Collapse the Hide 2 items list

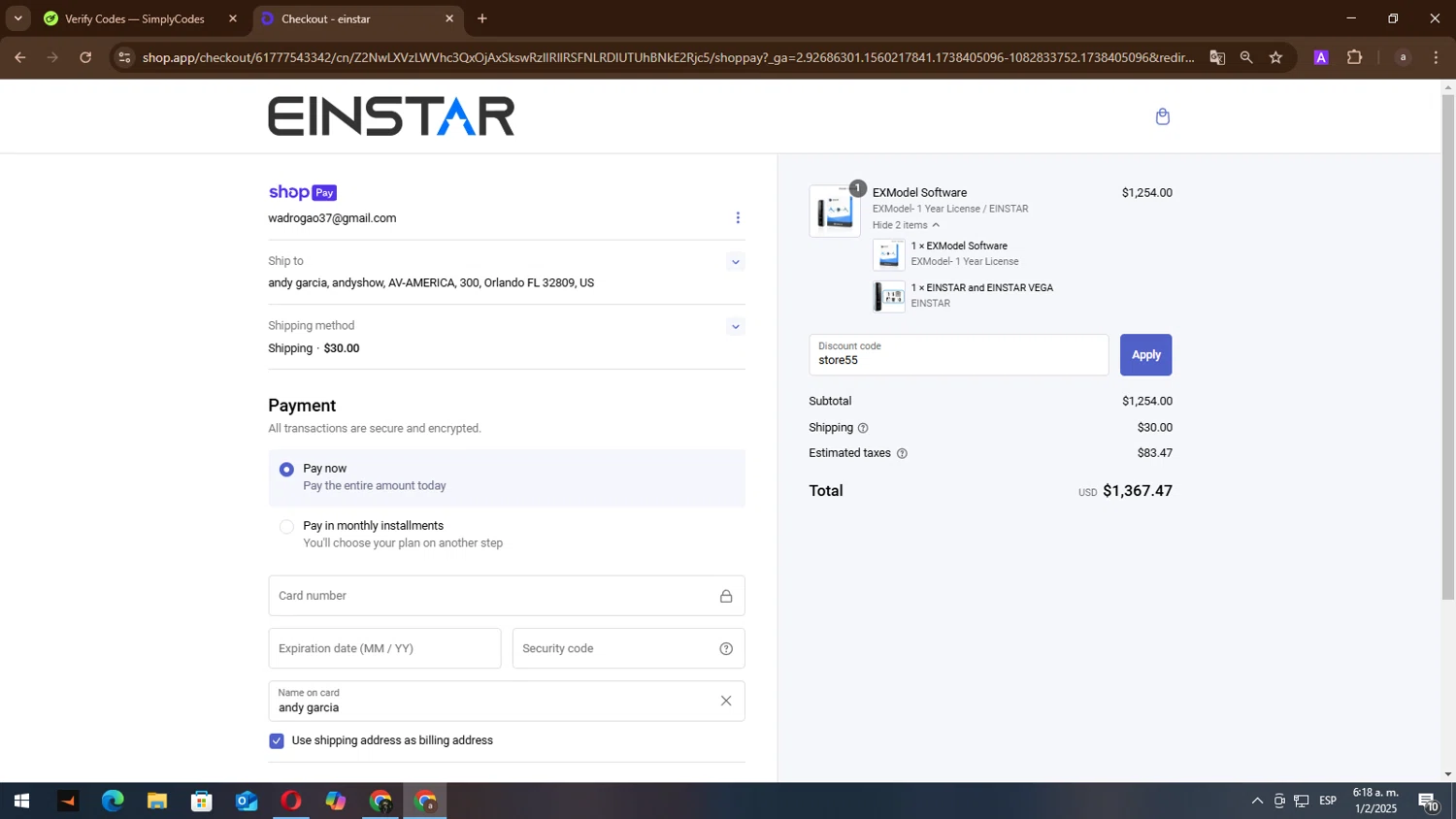(x=905, y=225)
